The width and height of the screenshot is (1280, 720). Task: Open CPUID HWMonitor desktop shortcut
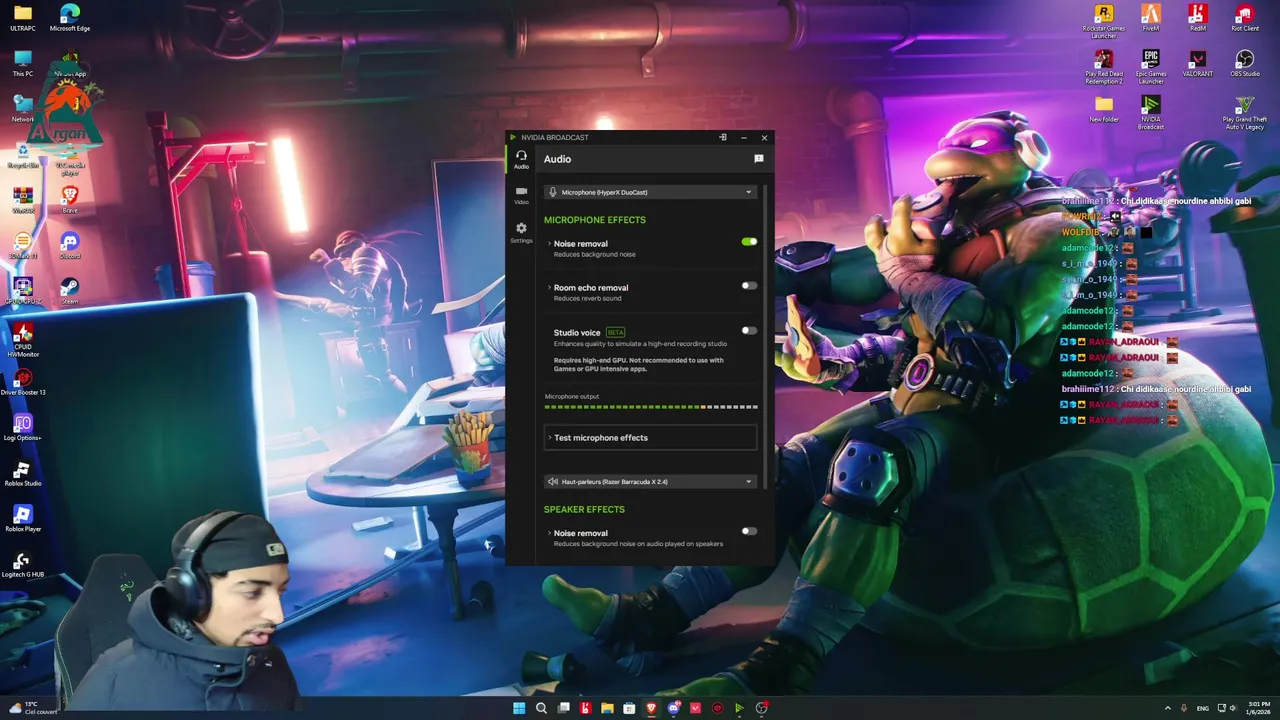22,340
